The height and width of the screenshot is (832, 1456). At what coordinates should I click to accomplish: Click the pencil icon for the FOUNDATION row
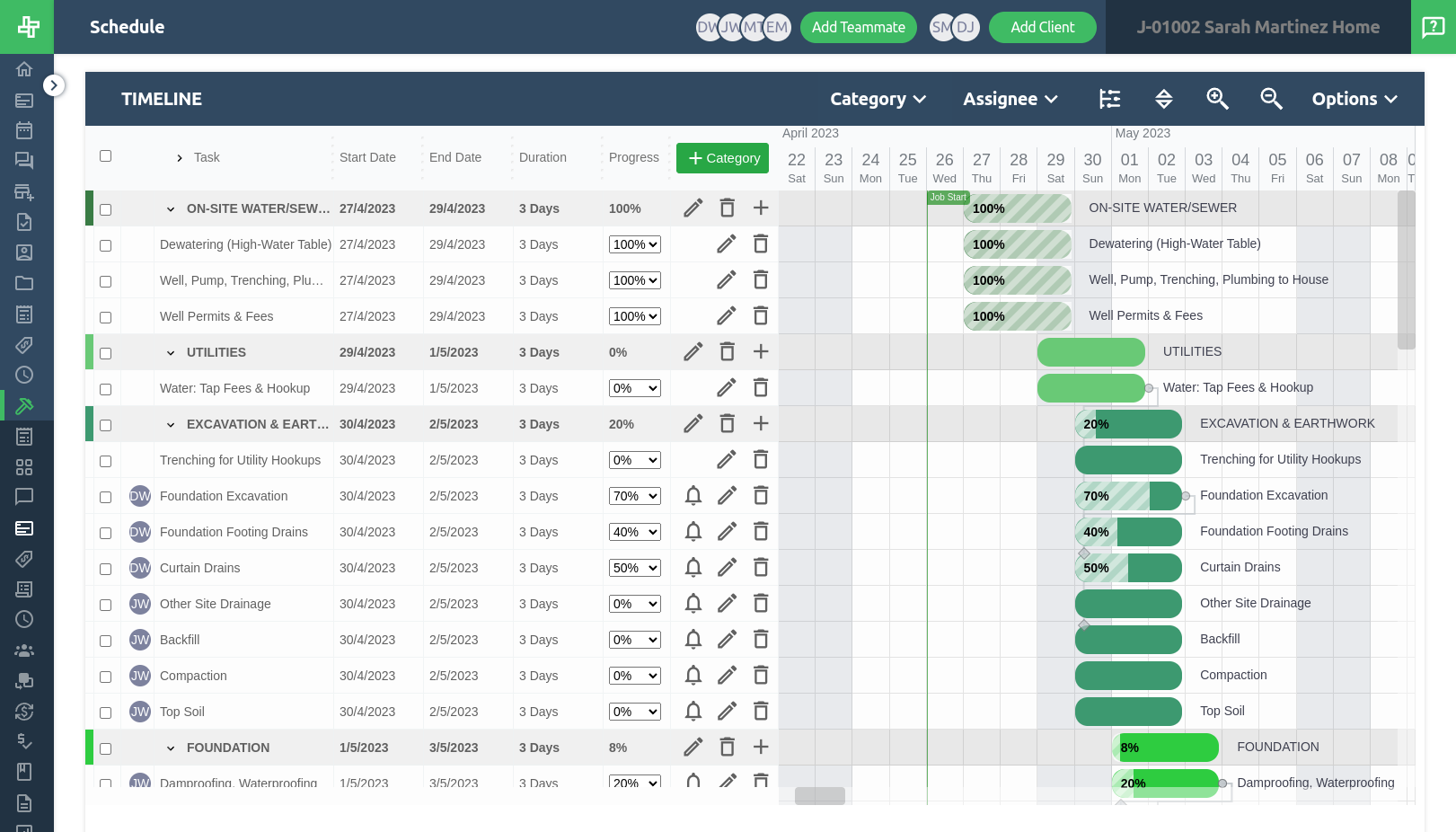(x=693, y=747)
